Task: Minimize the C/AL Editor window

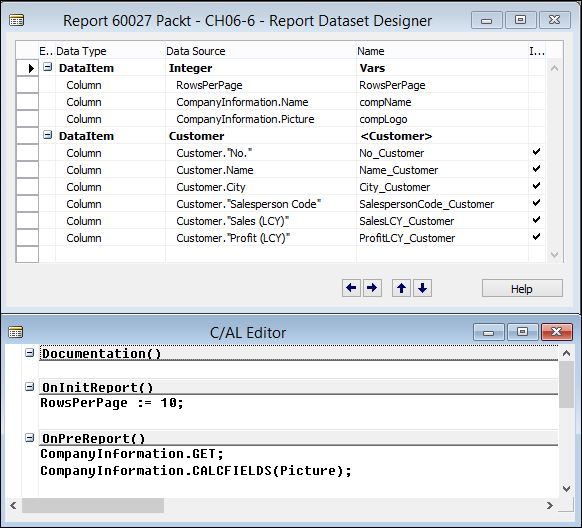Action: (x=488, y=332)
